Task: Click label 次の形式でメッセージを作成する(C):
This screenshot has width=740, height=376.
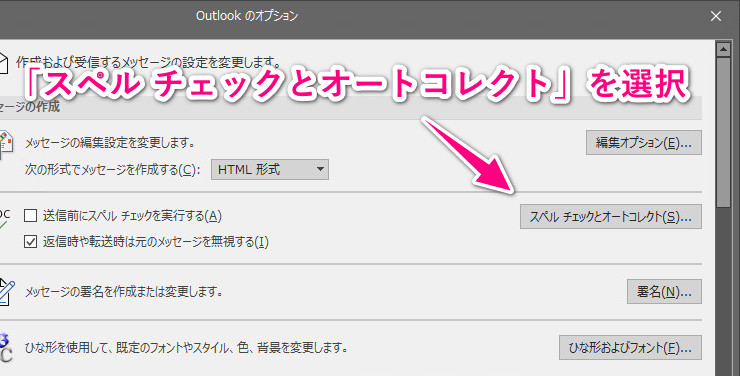Action: click(113, 170)
